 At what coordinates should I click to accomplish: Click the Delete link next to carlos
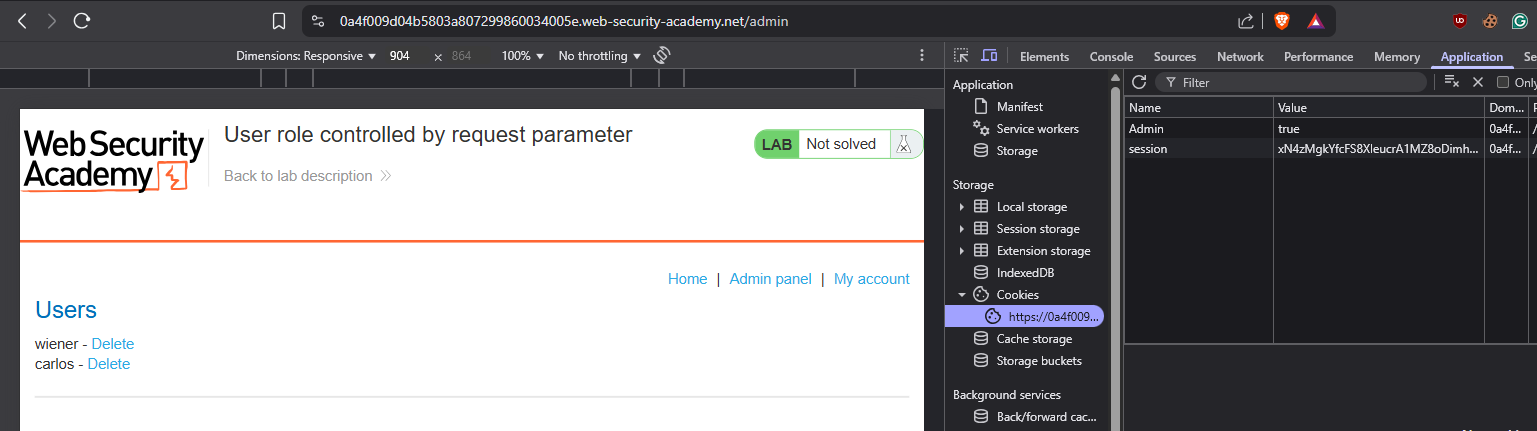point(109,364)
